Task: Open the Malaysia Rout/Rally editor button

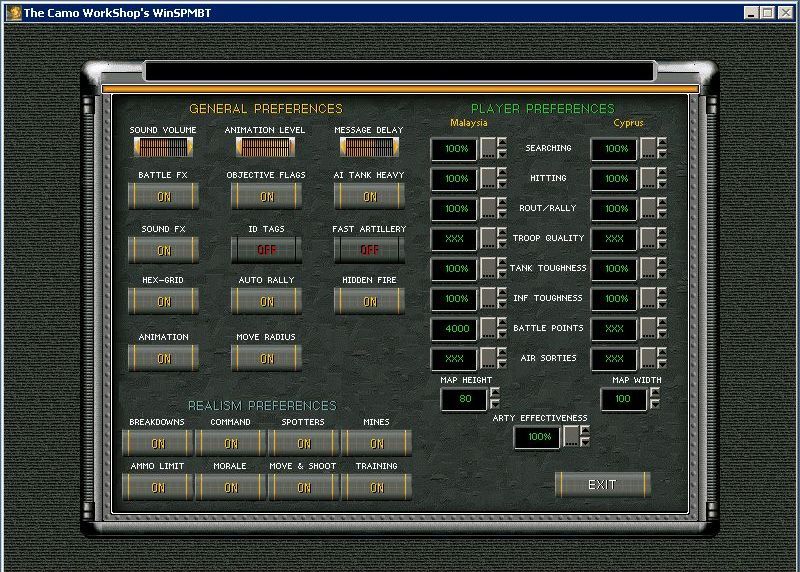Action: (x=488, y=209)
